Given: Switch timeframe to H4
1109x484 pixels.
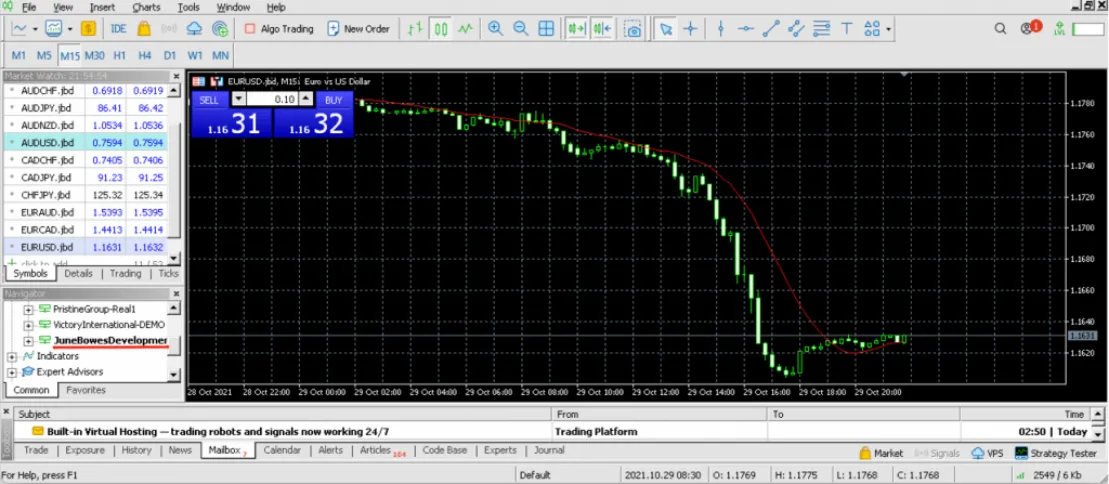Looking at the screenshot, I should 145,55.
